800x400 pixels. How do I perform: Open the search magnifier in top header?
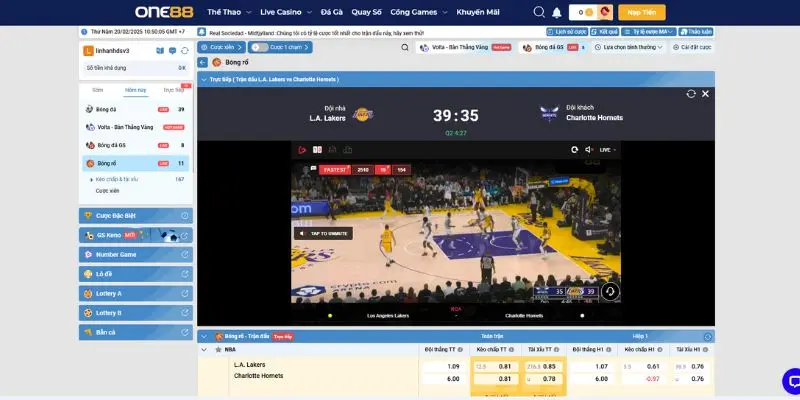[539, 12]
